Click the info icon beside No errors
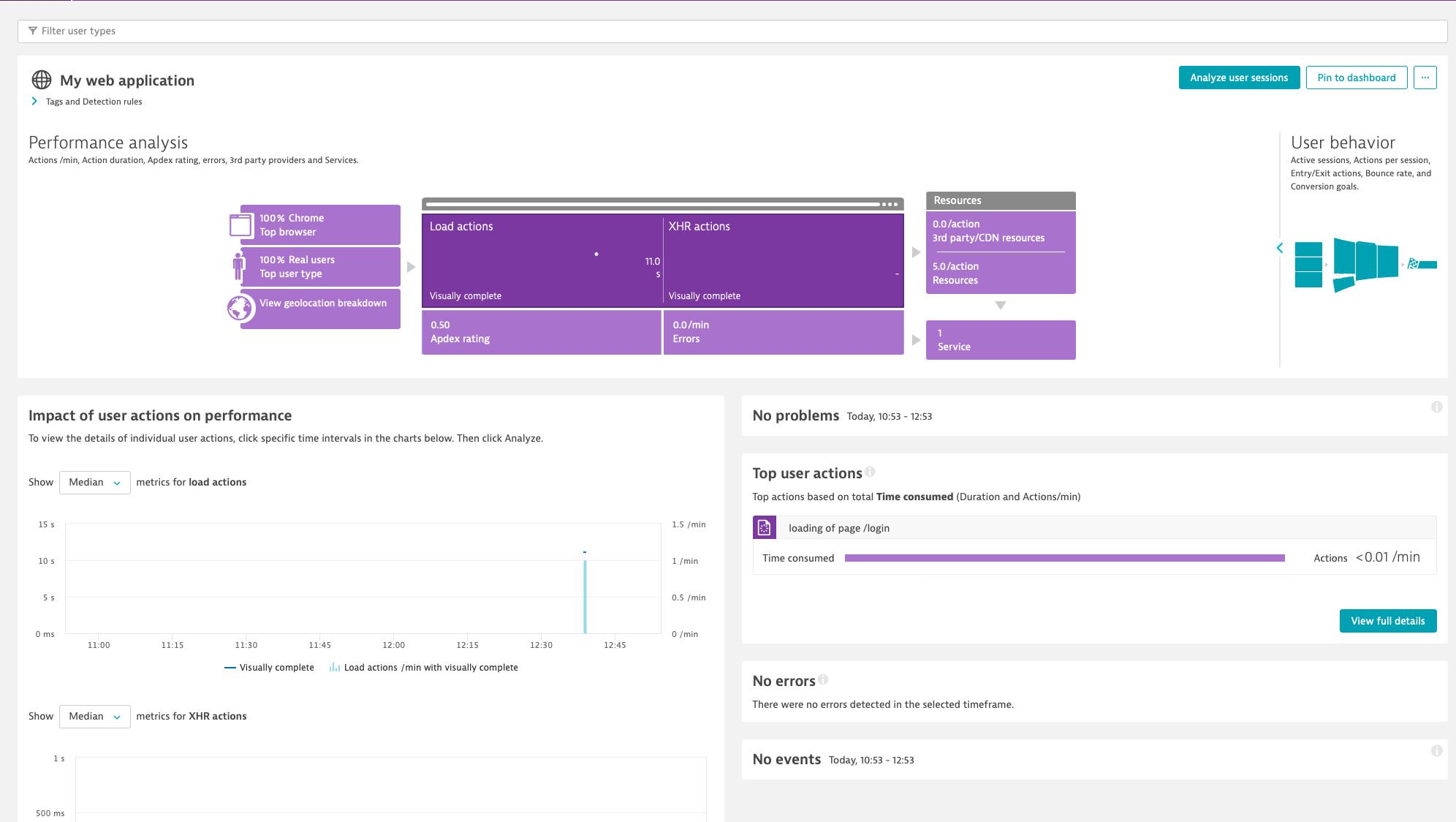Viewport: 1456px width, 822px height. (824, 681)
